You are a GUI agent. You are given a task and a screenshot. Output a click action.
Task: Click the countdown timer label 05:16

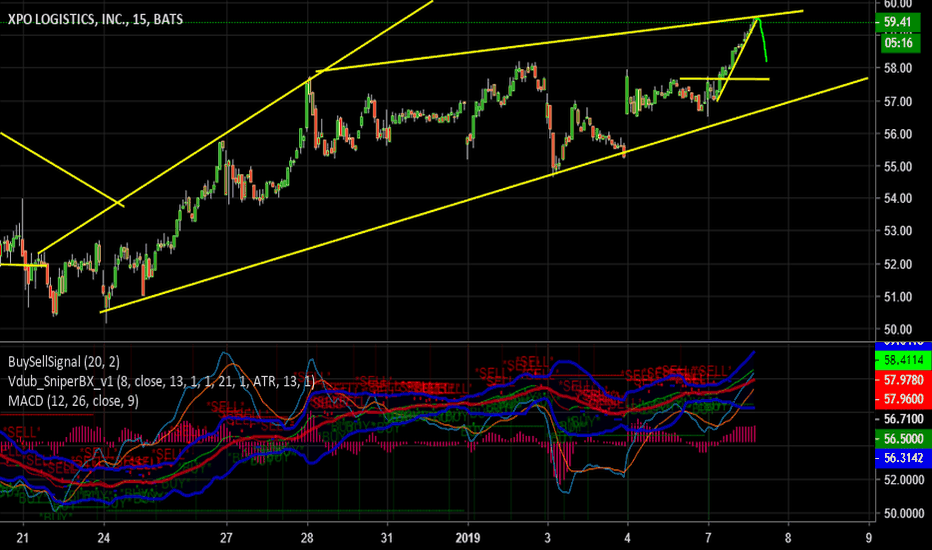tap(898, 43)
